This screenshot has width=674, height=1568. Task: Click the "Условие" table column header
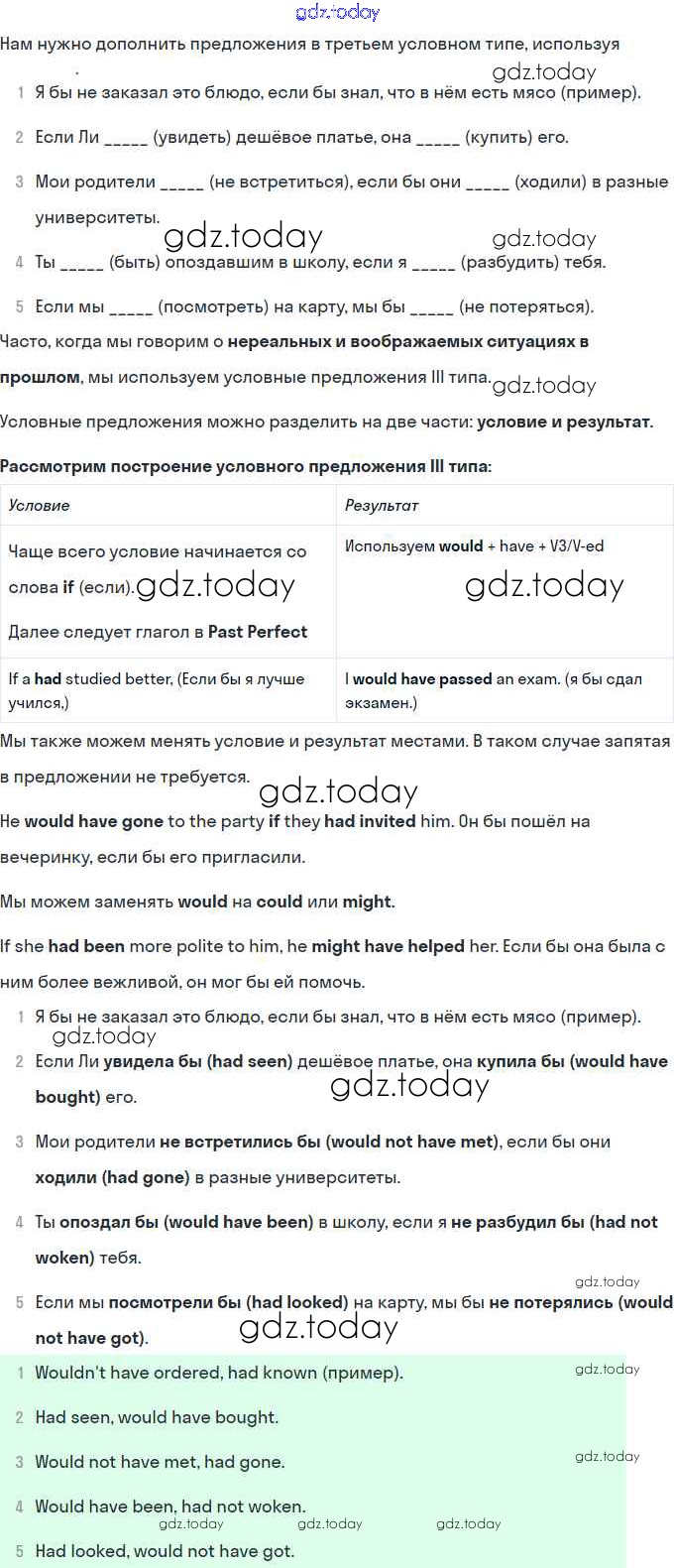click(x=40, y=506)
